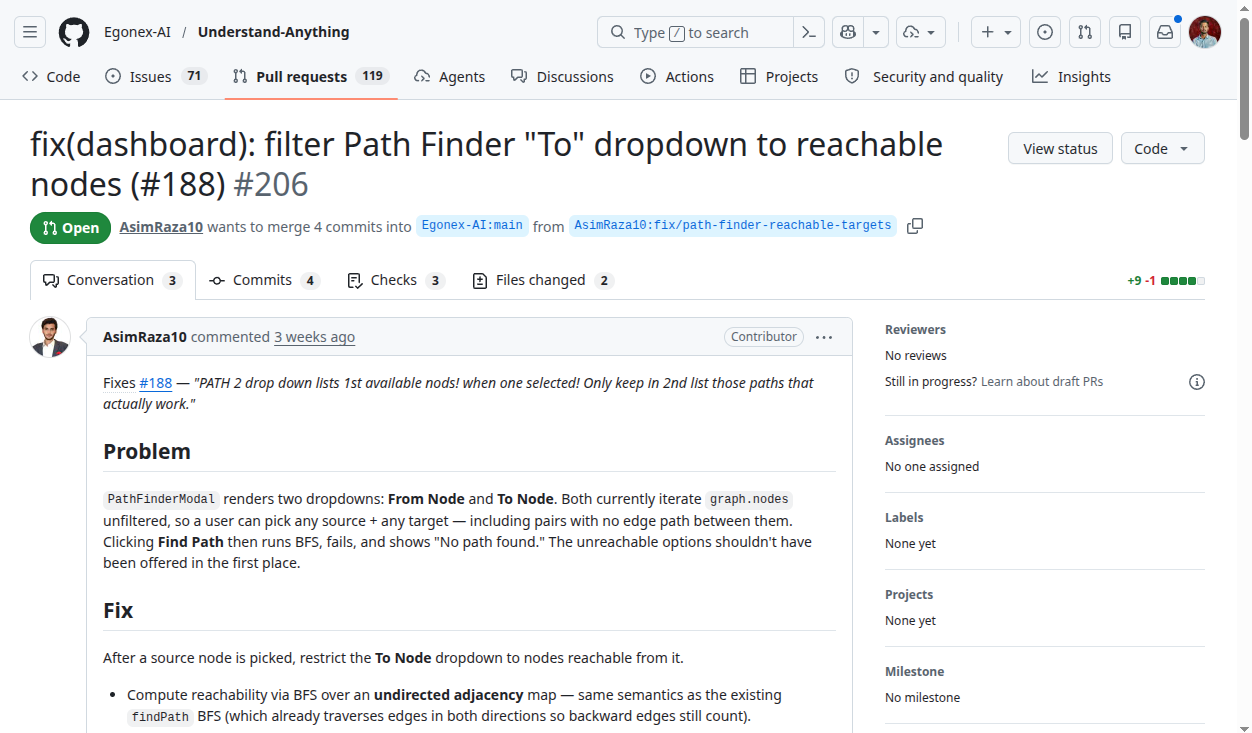Click the Milestone sidebar heading
Screen dimensions: 1252x733
[914, 671]
